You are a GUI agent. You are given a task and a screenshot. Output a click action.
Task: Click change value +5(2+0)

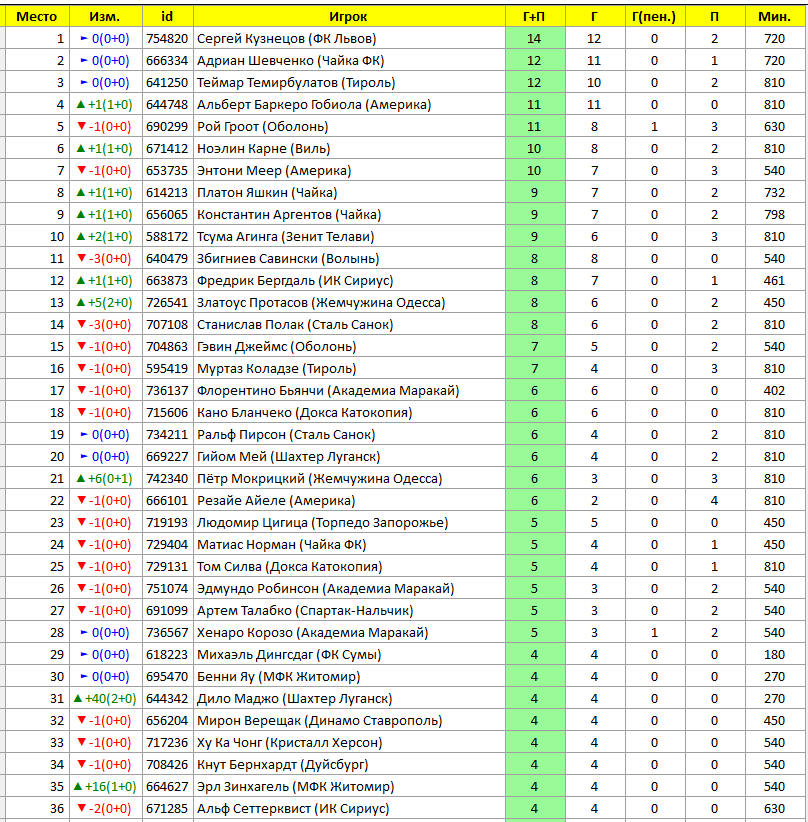pyautogui.click(x=104, y=303)
